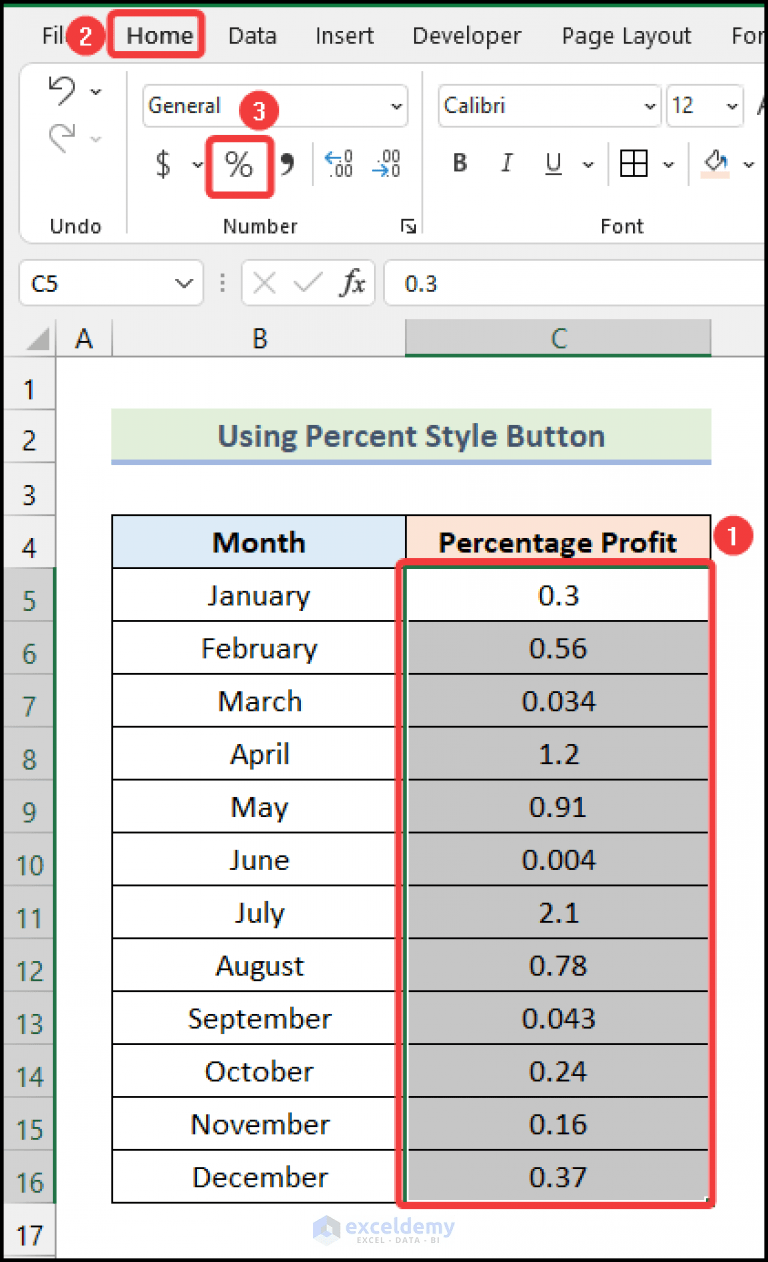Open the General number format dropdown

pos(395,106)
